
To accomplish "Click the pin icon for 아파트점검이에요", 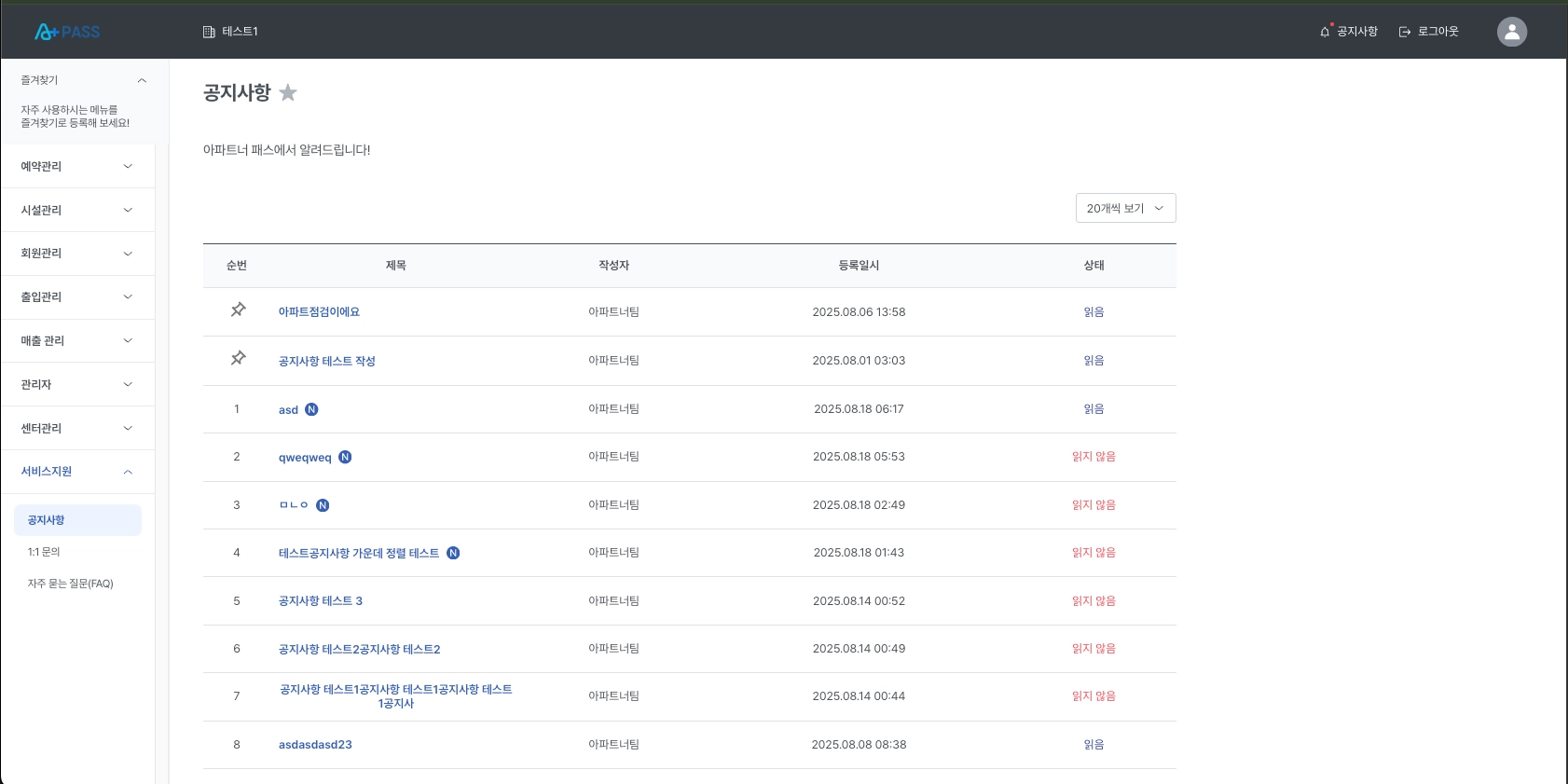I will click(x=239, y=309).
